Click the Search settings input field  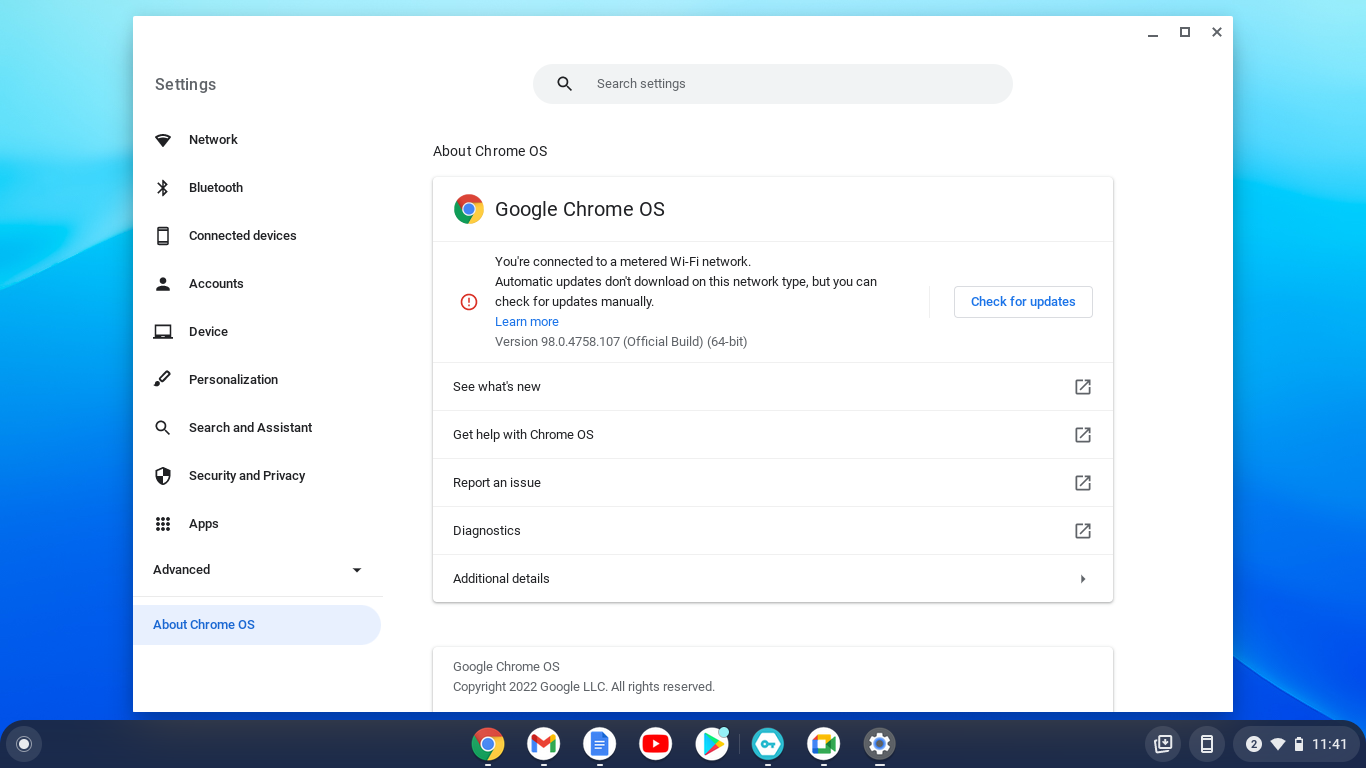[773, 84]
